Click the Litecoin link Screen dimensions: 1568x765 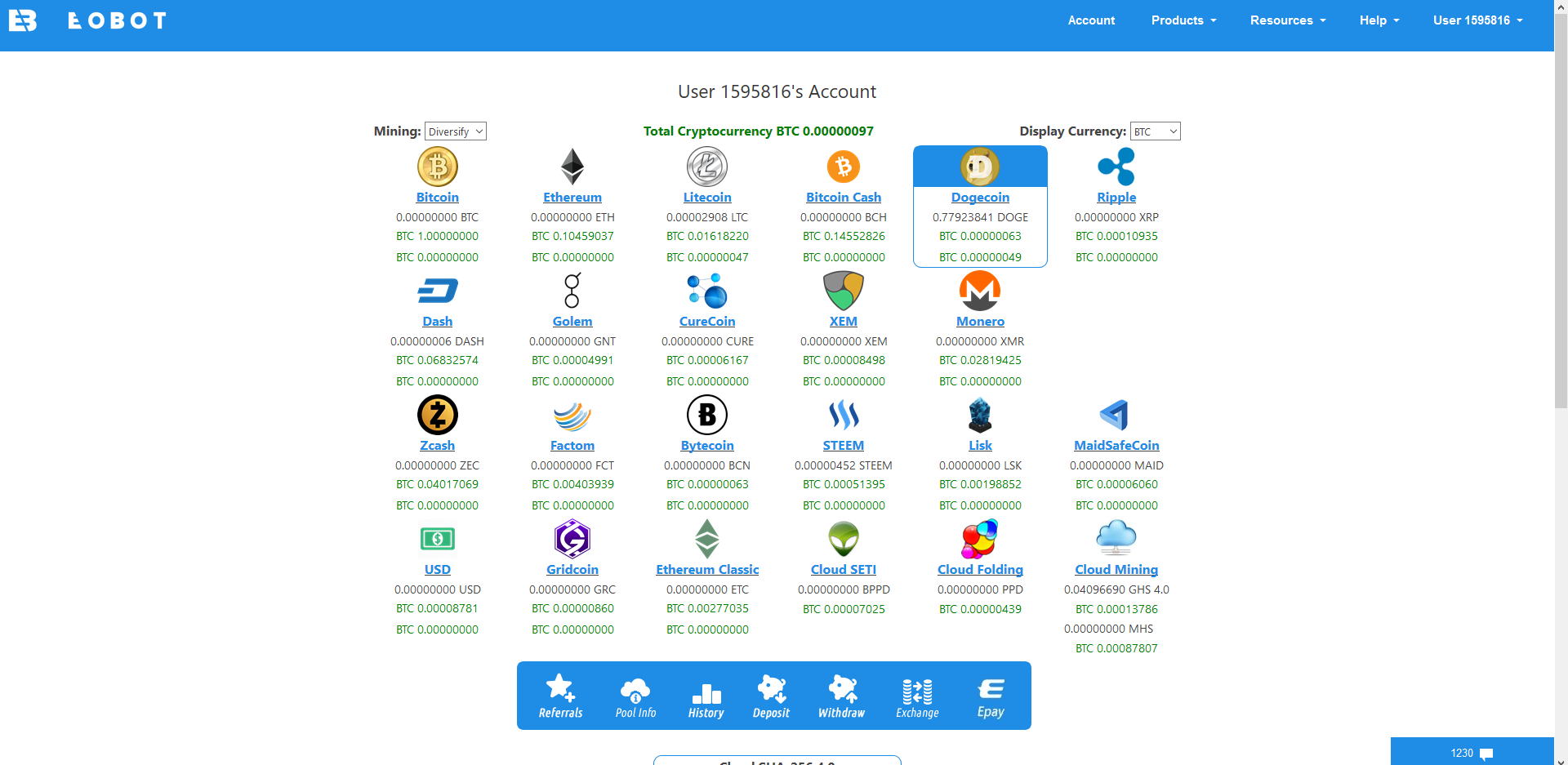tap(707, 198)
